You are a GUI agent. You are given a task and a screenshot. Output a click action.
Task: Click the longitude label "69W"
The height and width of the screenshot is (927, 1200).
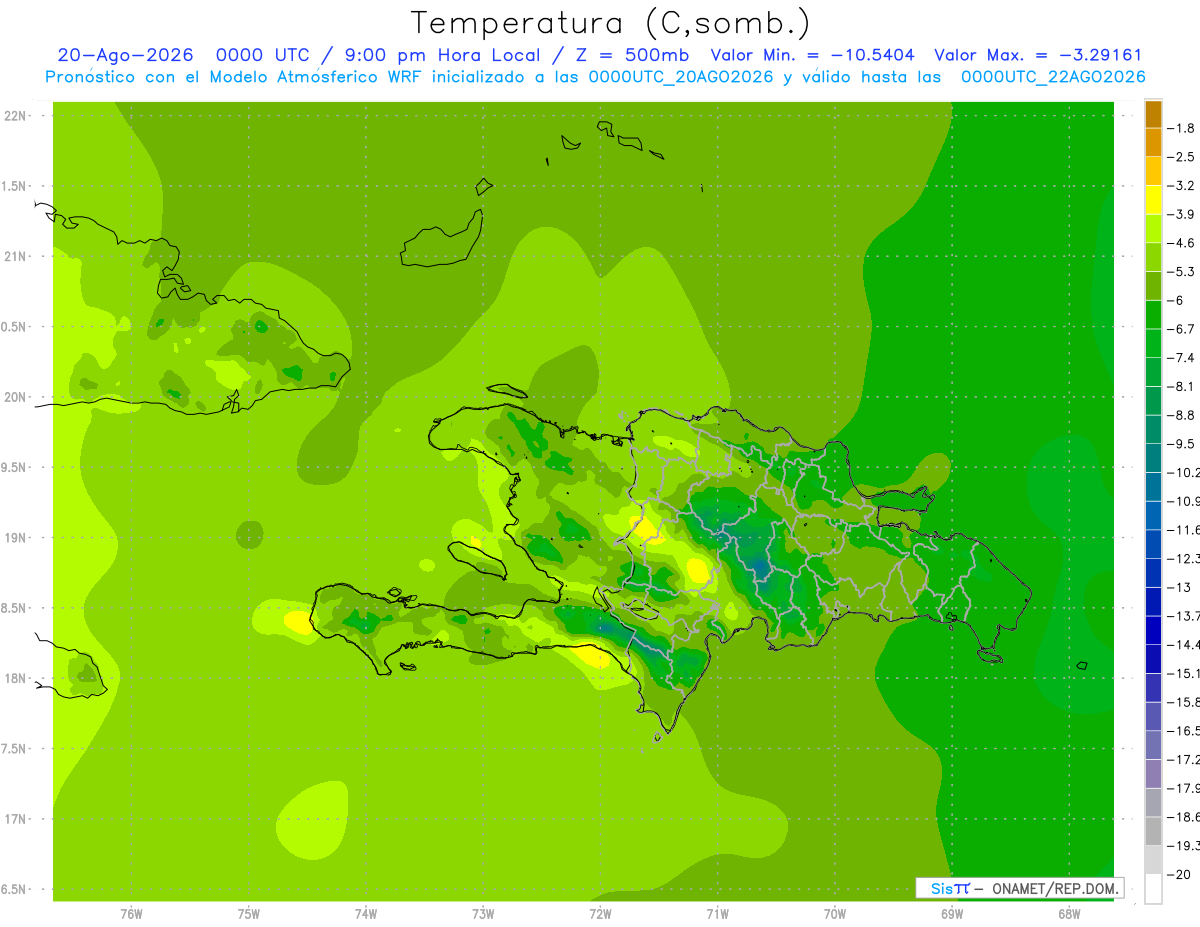(951, 914)
